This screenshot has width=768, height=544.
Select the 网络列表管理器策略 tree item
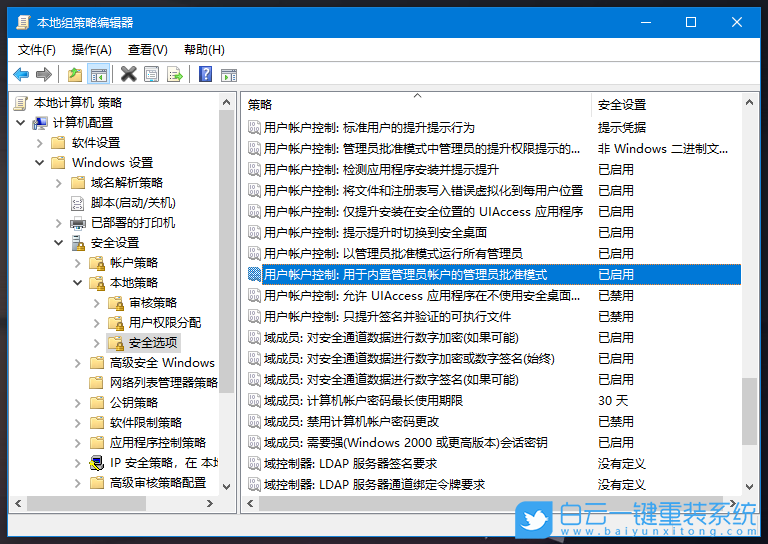[164, 383]
